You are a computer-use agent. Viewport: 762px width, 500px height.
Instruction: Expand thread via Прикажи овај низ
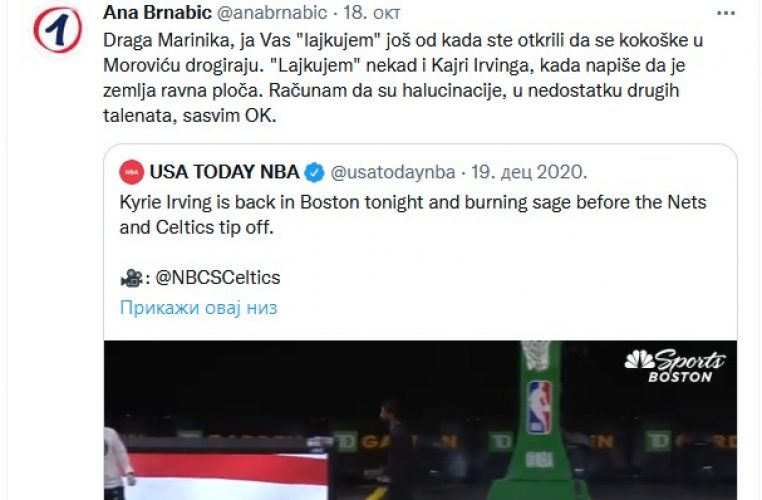[198, 308]
